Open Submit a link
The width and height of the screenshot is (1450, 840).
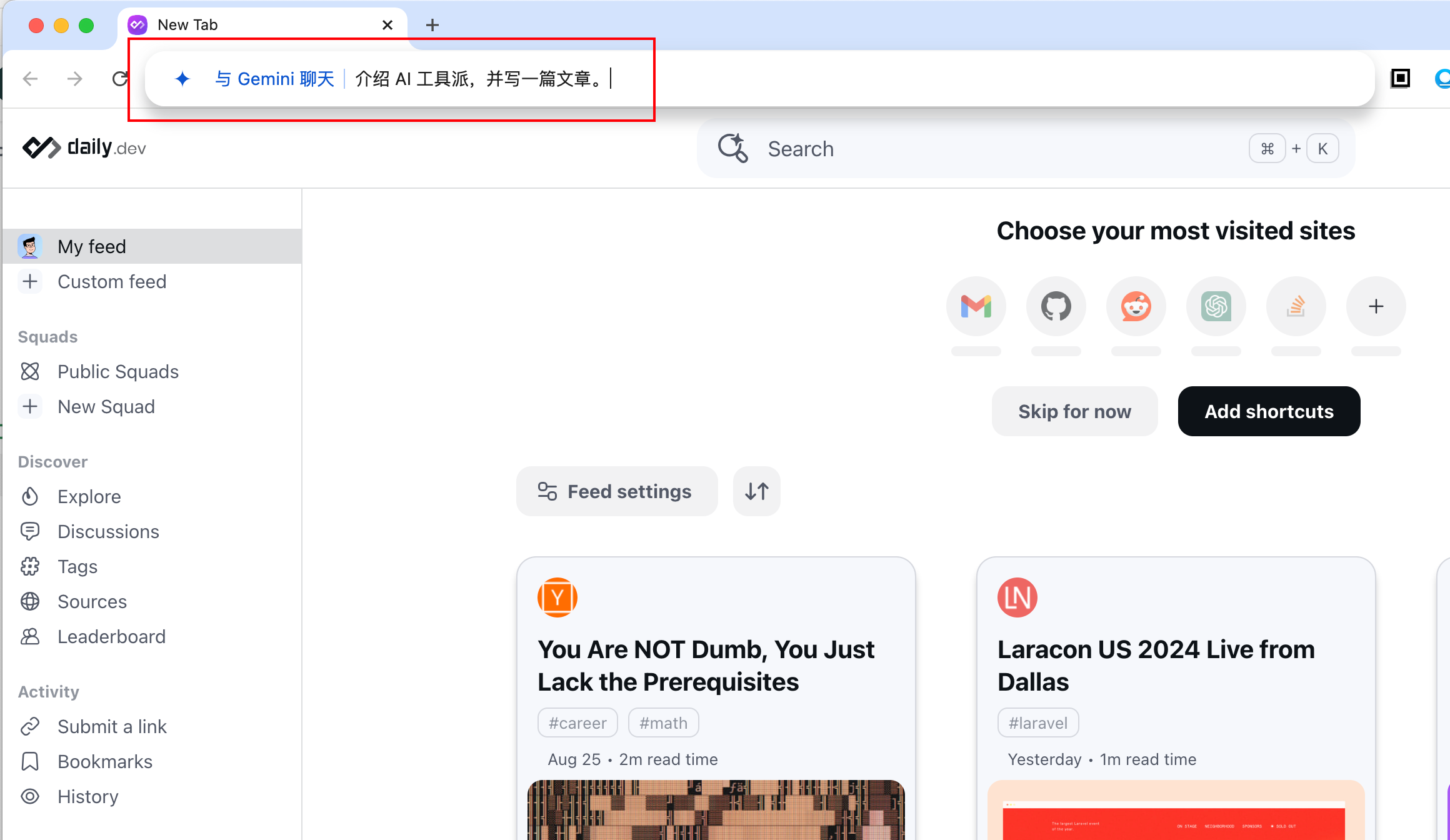pyautogui.click(x=152, y=726)
